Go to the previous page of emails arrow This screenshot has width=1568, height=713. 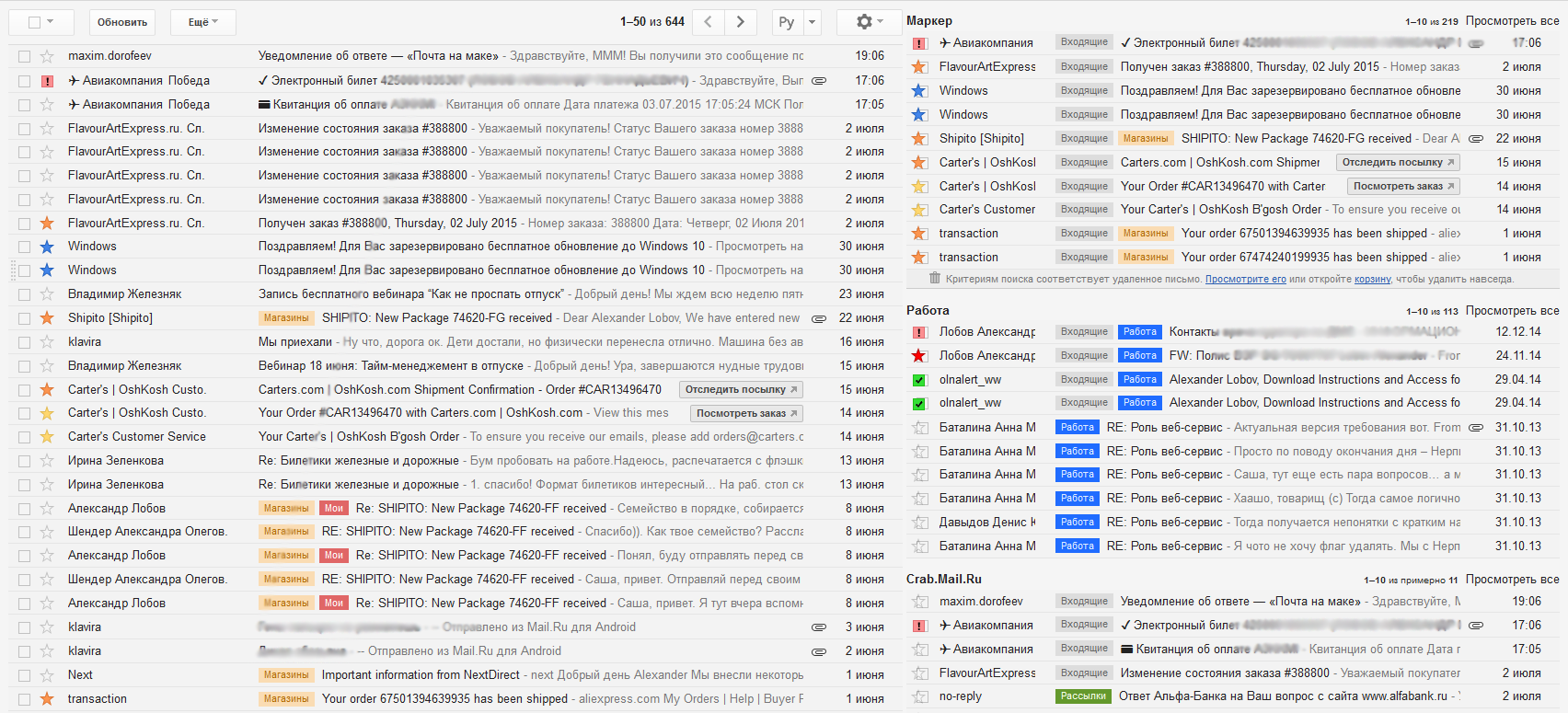pos(707,21)
